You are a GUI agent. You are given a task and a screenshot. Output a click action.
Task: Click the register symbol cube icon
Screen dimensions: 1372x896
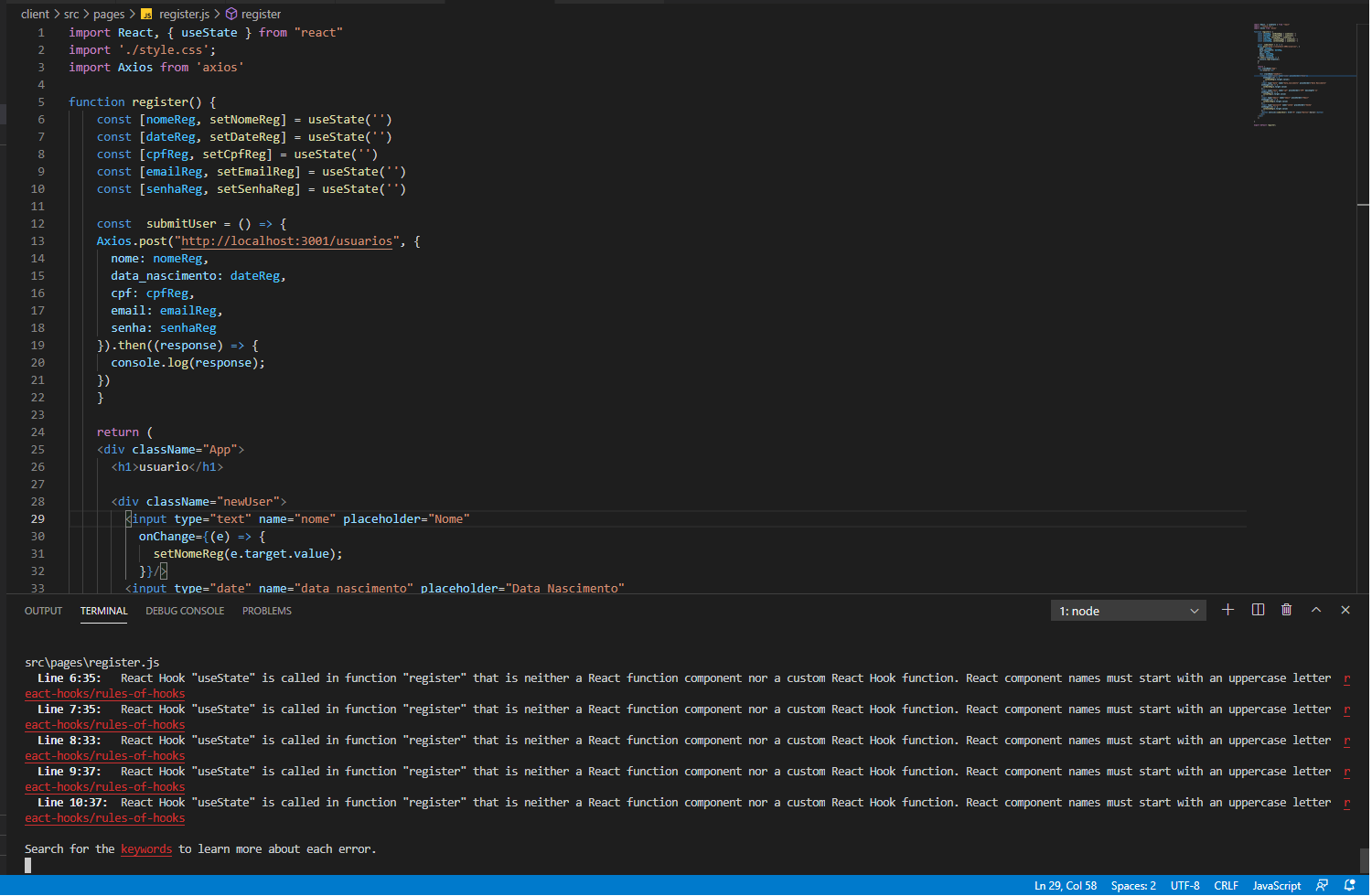click(231, 14)
